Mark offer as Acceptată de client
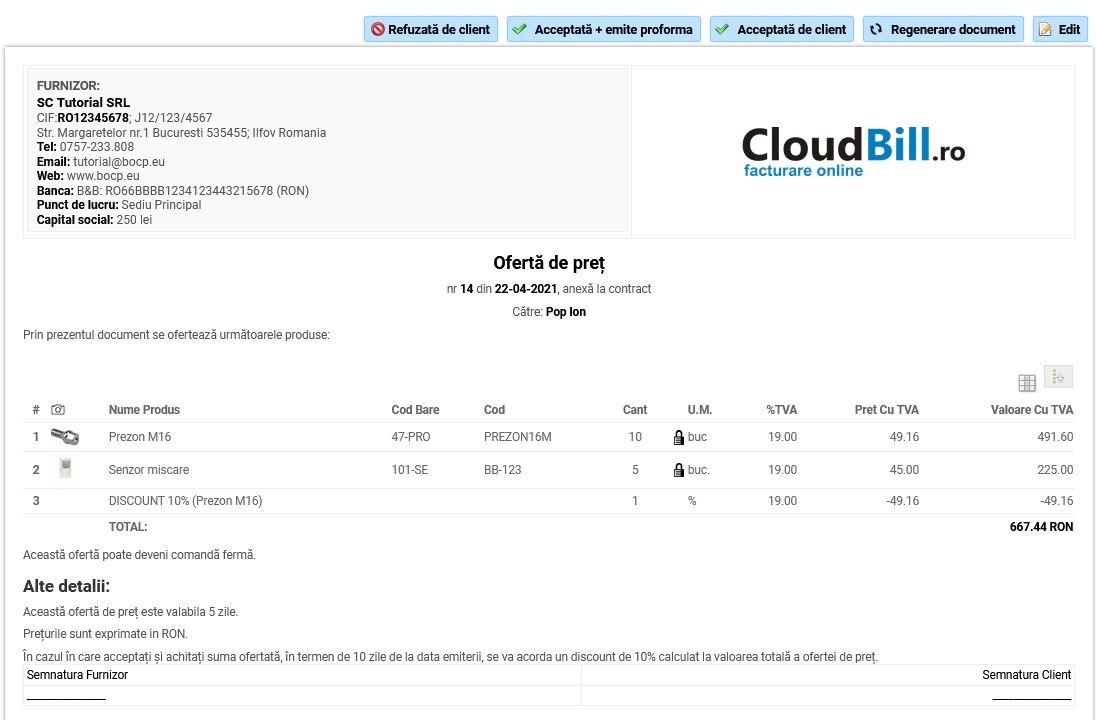This screenshot has height=720, width=1096. (782, 30)
